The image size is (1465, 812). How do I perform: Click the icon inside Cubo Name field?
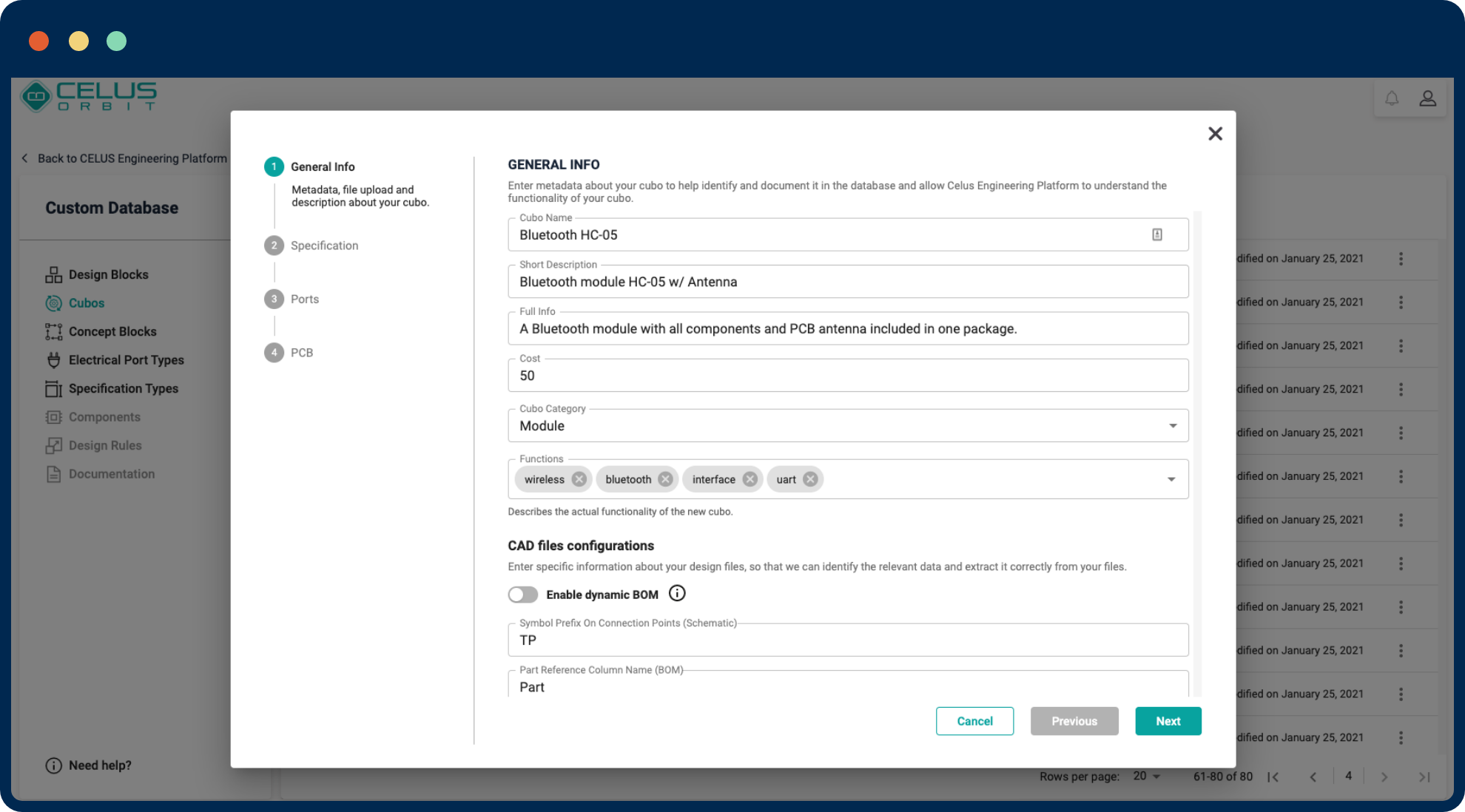[x=1157, y=234]
